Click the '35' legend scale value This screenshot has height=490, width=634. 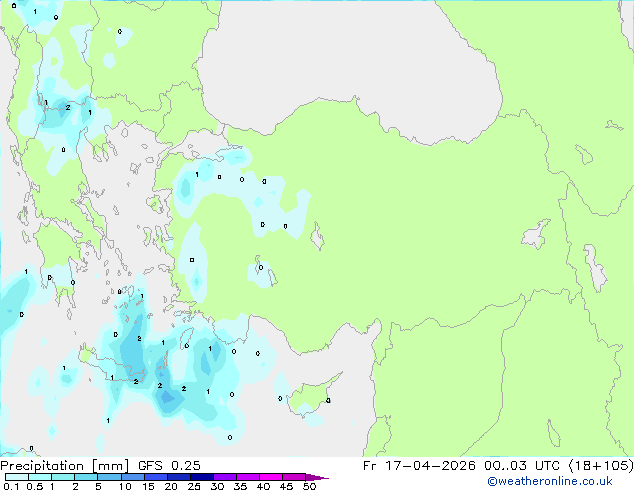pyautogui.click(x=240, y=486)
